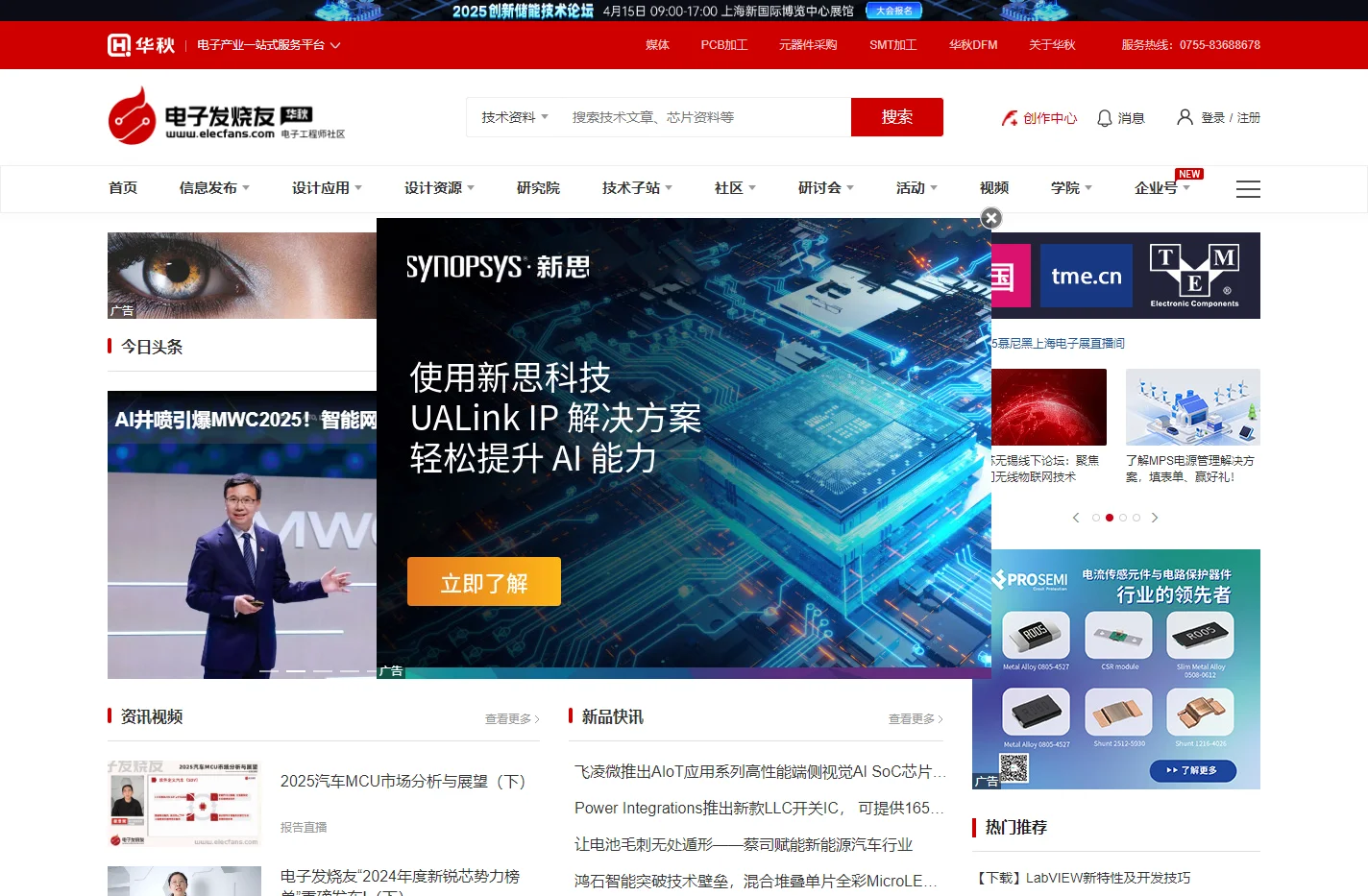Open the 鸿石智能突破技术壁垒 news item
This screenshot has width=1368, height=896.
tap(756, 882)
